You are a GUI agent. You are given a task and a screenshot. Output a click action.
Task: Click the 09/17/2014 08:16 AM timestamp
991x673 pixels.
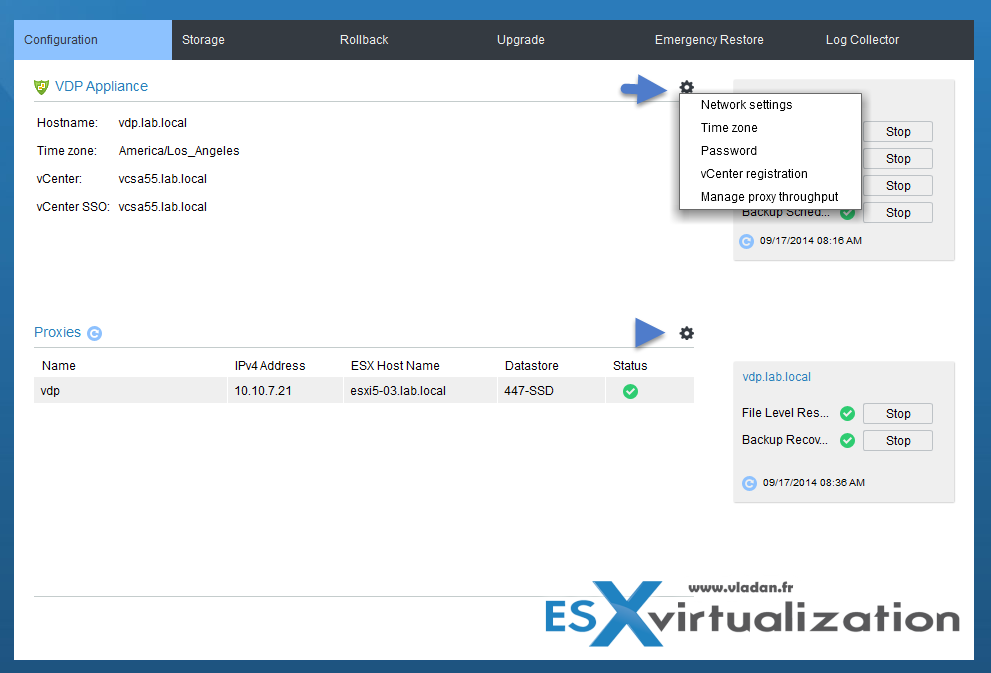pos(811,241)
